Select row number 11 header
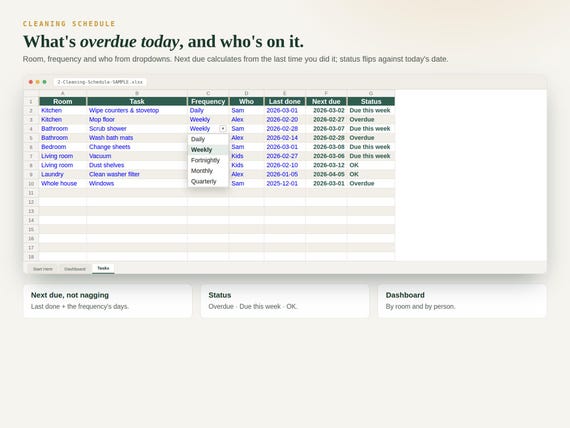The image size is (570, 428). pyautogui.click(x=31, y=193)
